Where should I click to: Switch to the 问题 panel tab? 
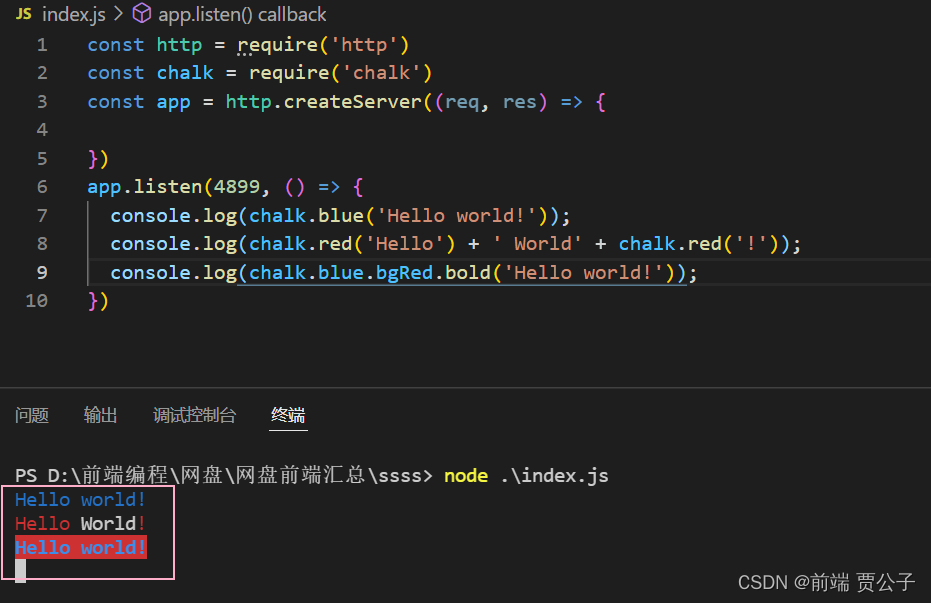[x=32, y=415]
